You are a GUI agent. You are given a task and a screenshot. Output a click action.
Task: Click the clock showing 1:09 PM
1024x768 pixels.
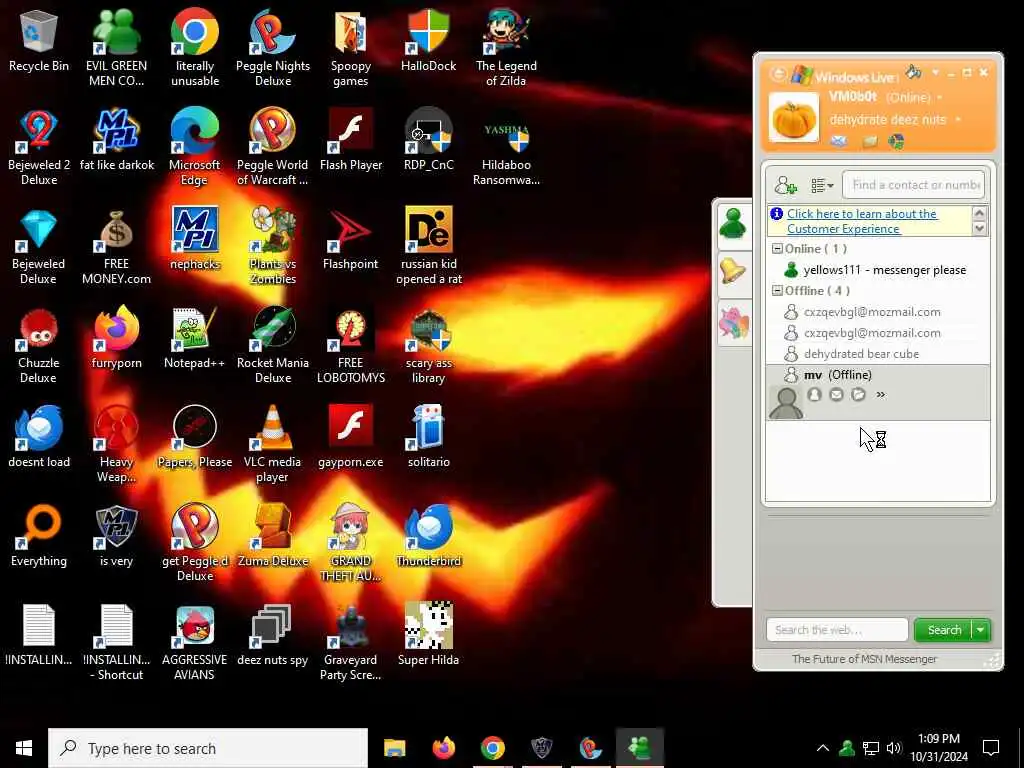pos(939,748)
